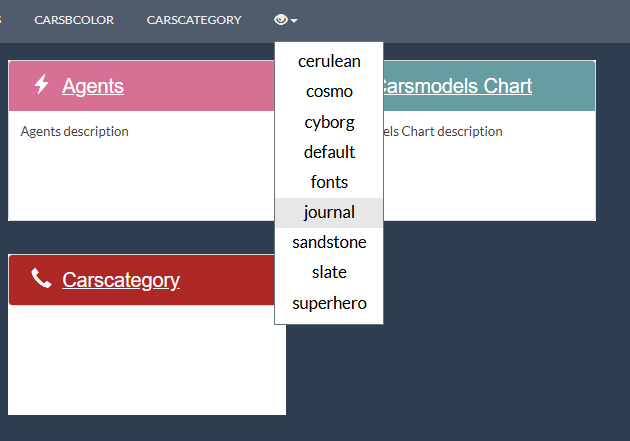Go to CARSCATEGORY in the navbar
Screen dimensions: 630x441
coord(194,20)
